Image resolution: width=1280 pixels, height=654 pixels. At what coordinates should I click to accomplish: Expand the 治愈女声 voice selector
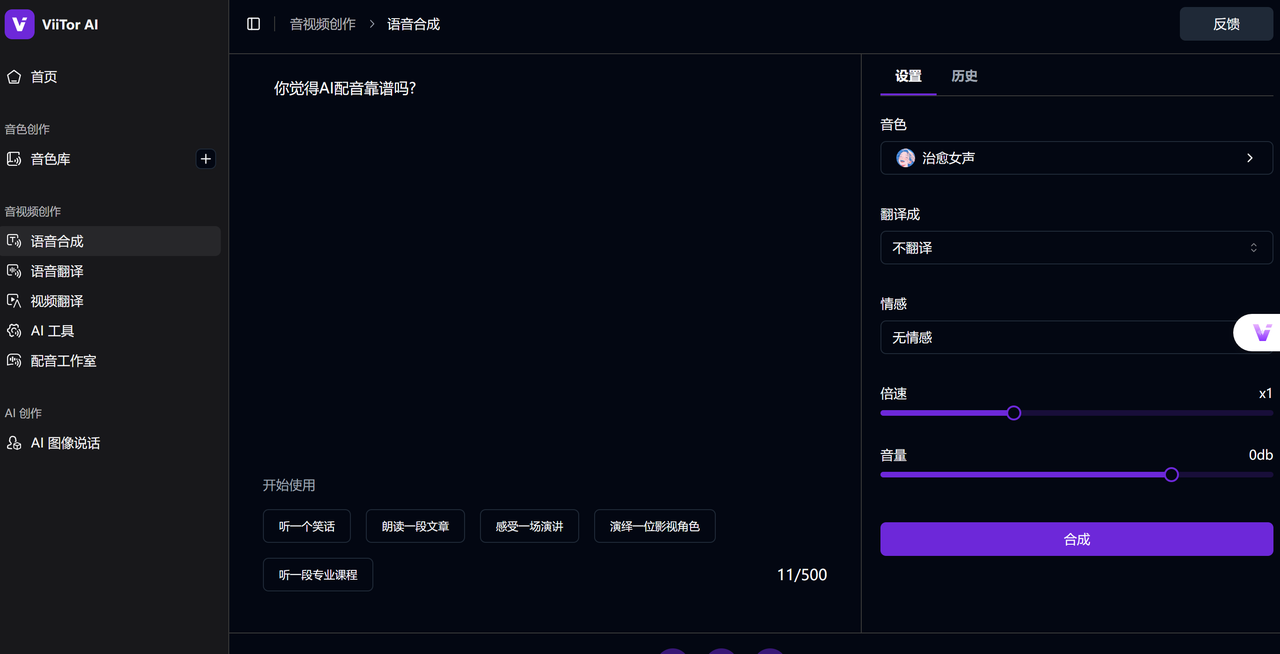pyautogui.click(x=1076, y=157)
